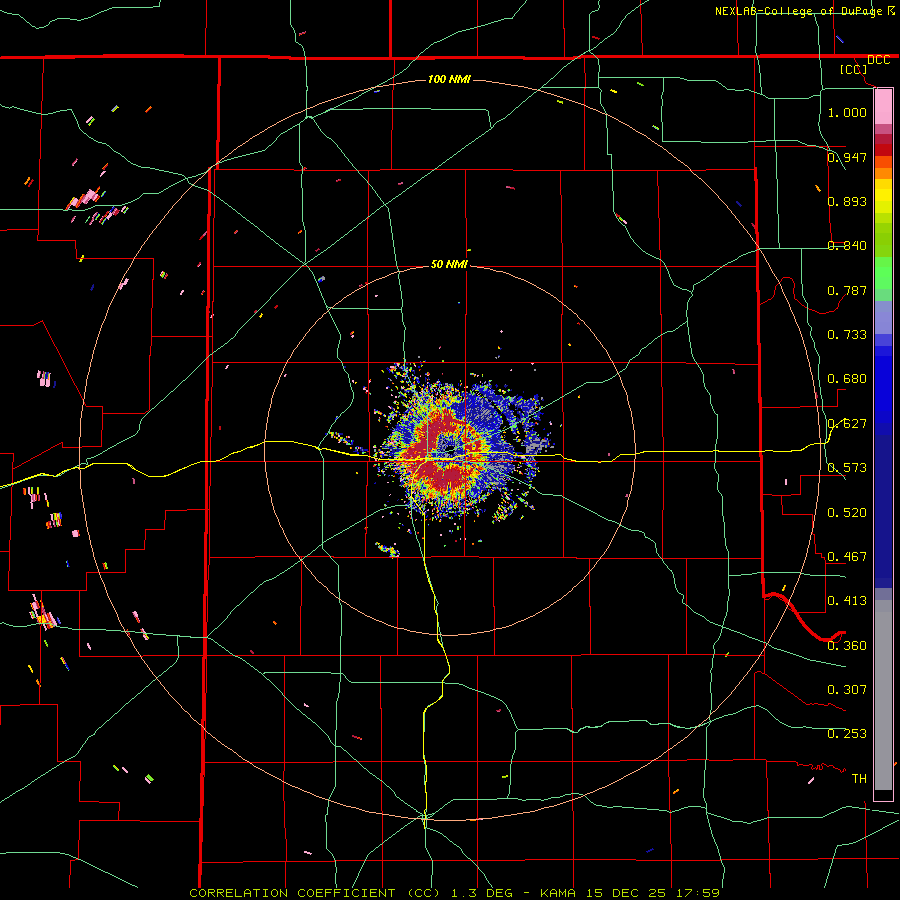Click the 0.360 scale value
The image size is (900, 900).
click(x=847, y=646)
